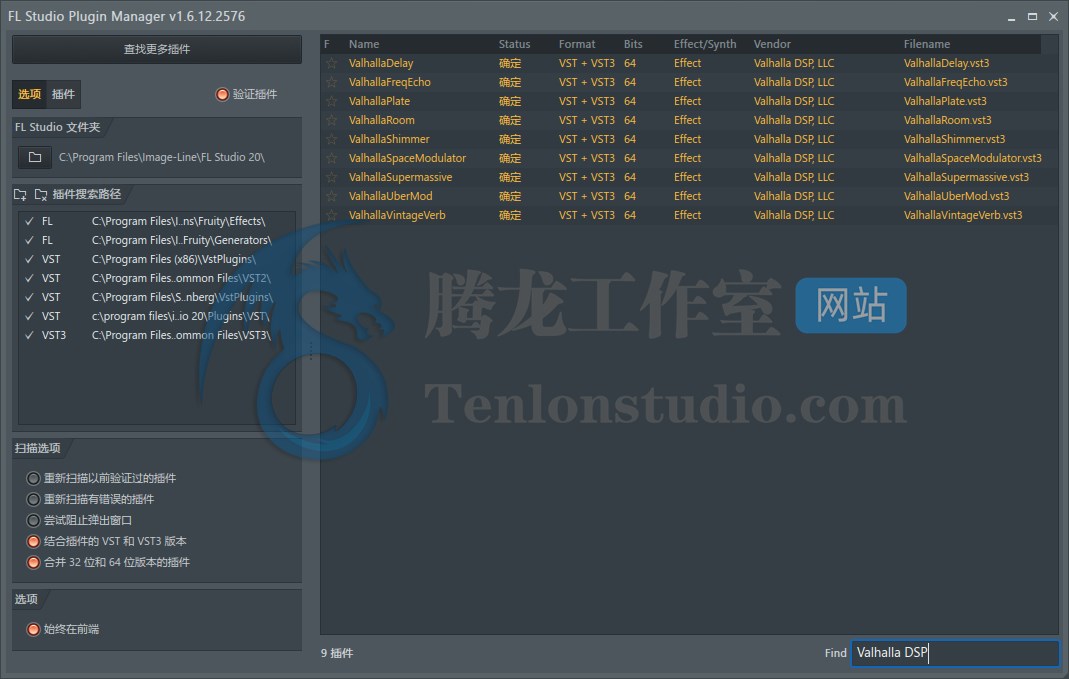Close the Plugin Manager window
Viewport: 1069px width, 679px height.
click(1053, 16)
